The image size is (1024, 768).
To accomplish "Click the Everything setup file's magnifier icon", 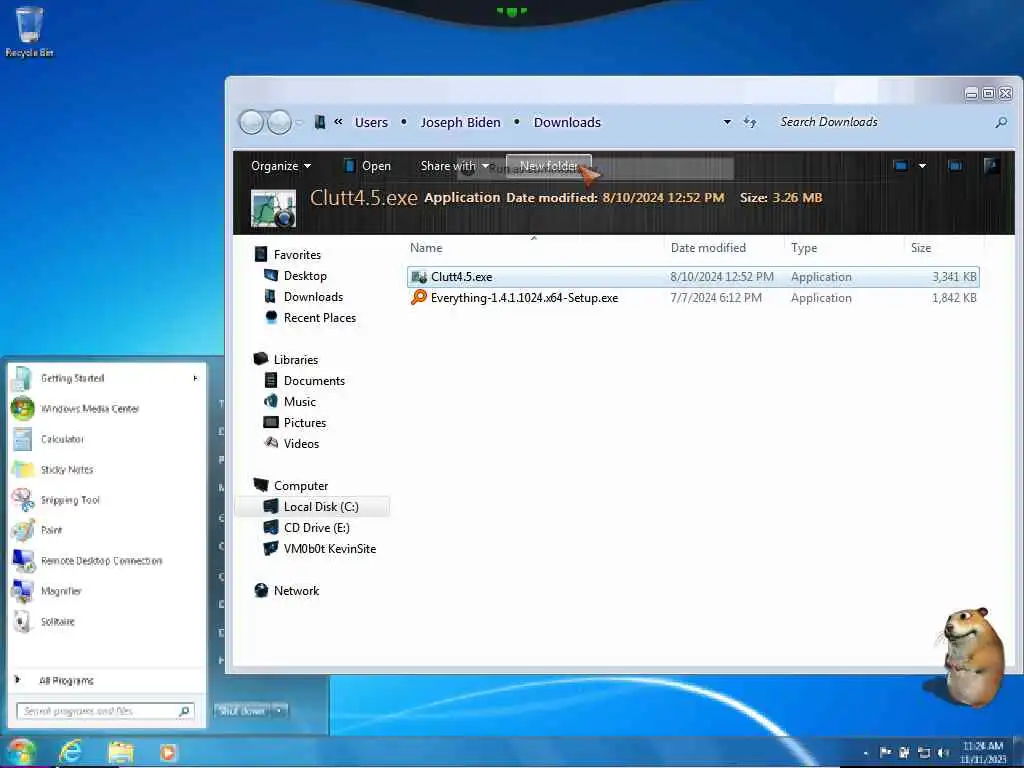I will pyautogui.click(x=418, y=297).
